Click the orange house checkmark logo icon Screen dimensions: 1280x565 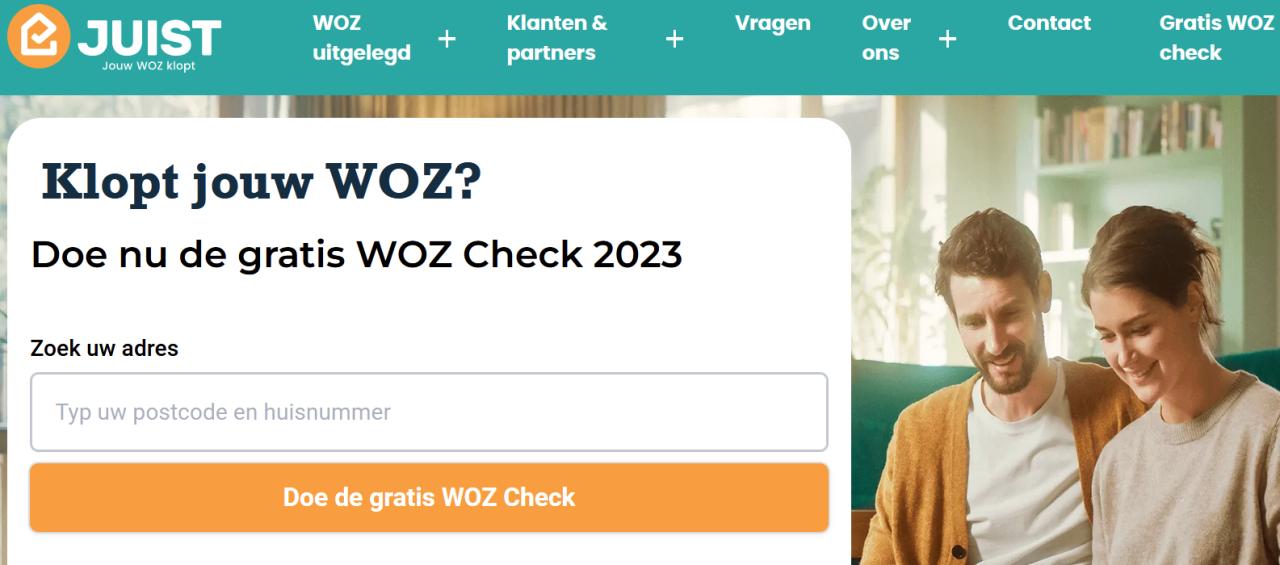(39, 36)
